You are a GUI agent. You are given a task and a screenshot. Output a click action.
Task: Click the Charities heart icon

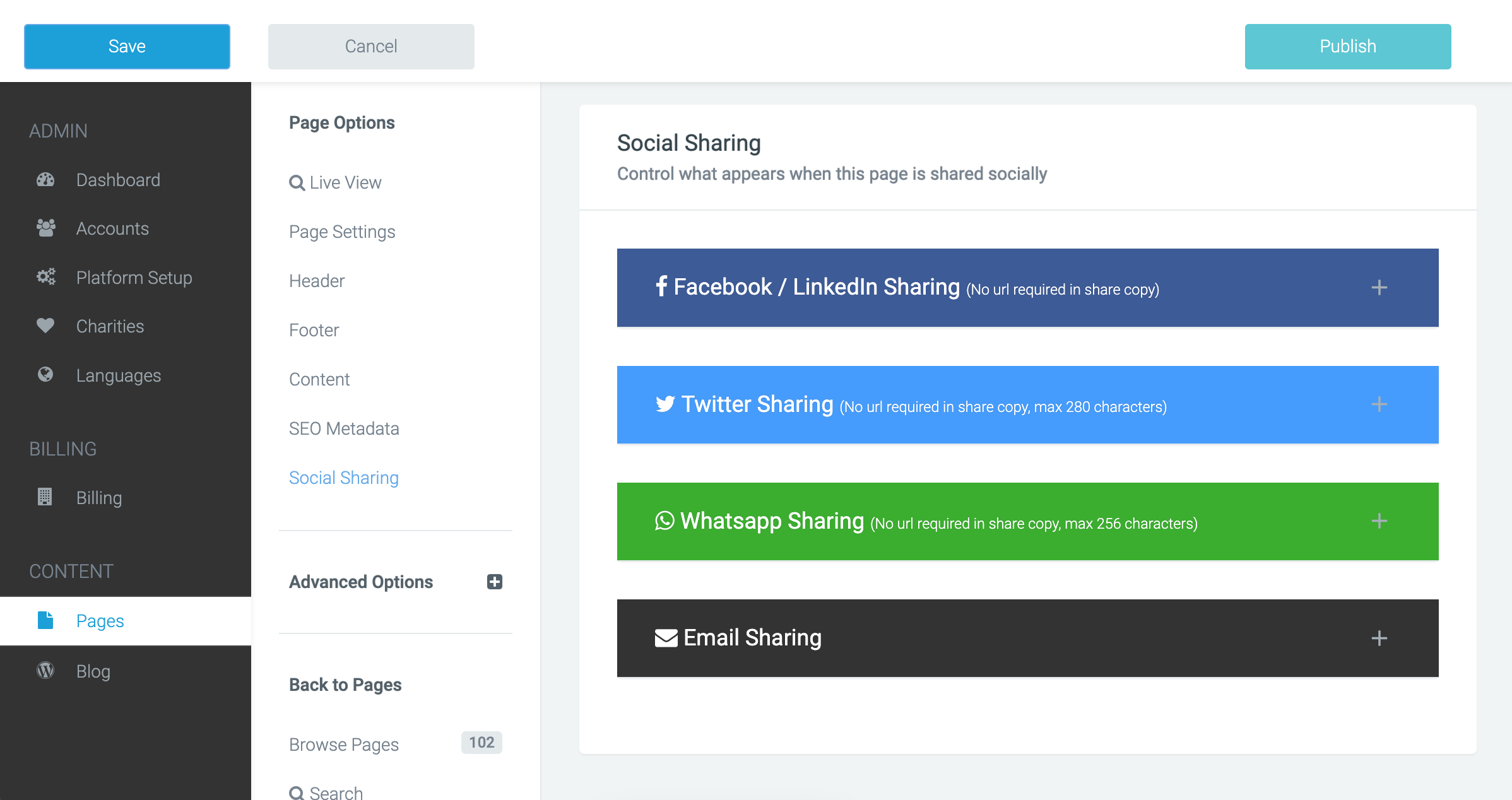click(45, 326)
